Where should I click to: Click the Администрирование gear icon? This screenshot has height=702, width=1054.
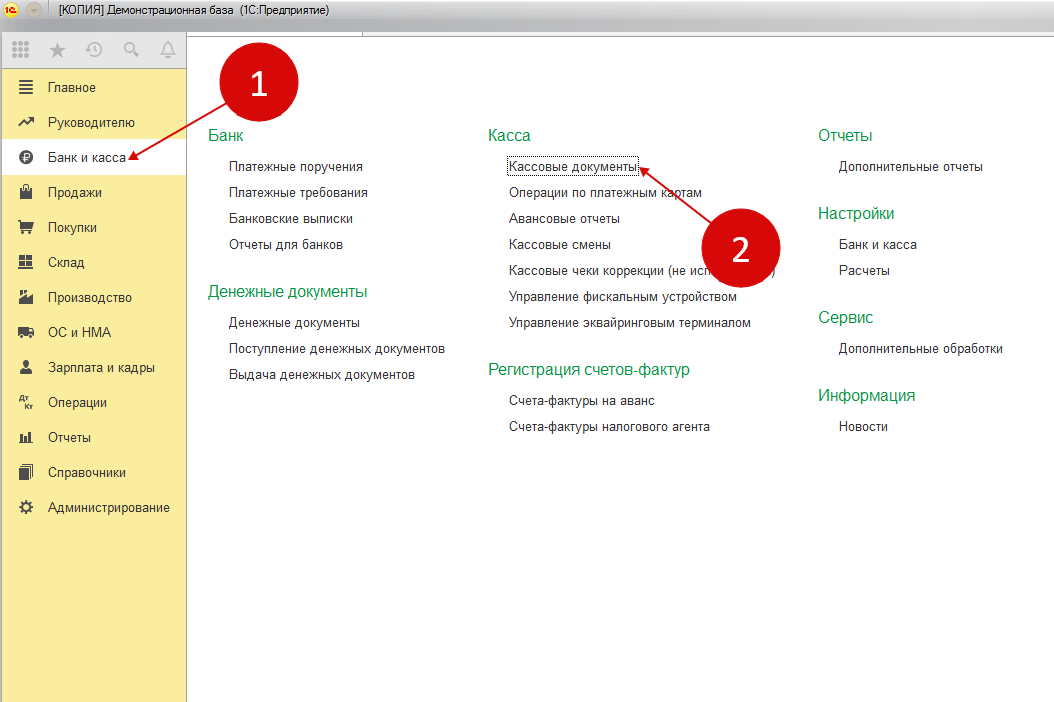click(x=27, y=507)
